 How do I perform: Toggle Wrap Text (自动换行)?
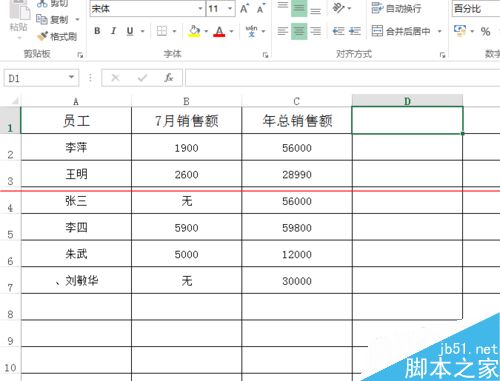click(x=396, y=8)
